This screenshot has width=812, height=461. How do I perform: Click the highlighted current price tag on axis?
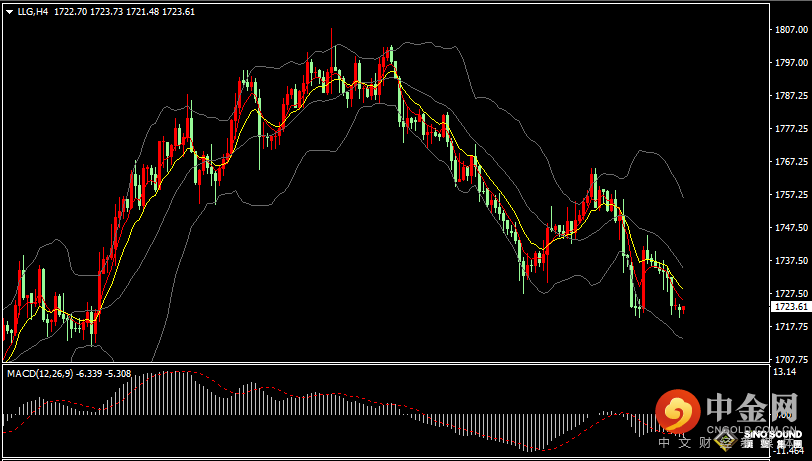(x=791, y=307)
